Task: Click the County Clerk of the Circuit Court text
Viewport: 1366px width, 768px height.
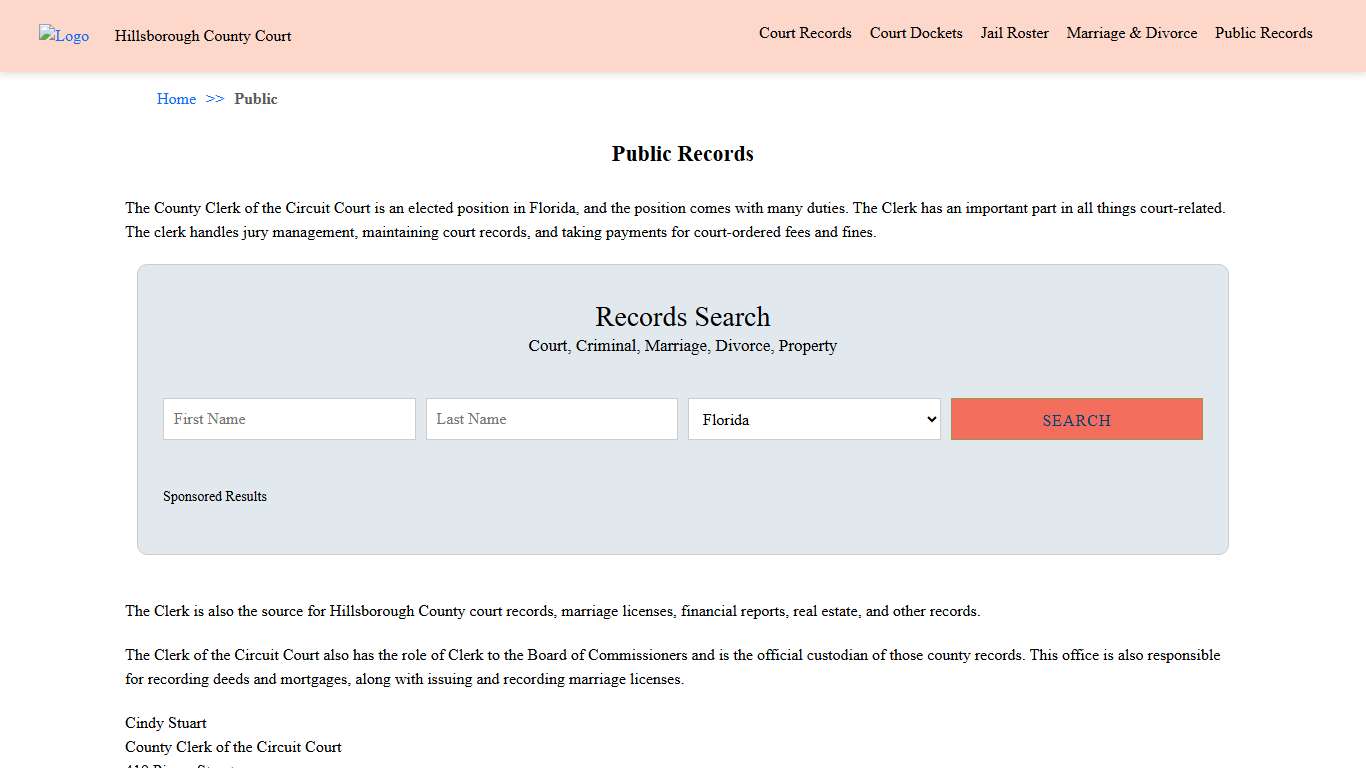Action: coord(233,747)
